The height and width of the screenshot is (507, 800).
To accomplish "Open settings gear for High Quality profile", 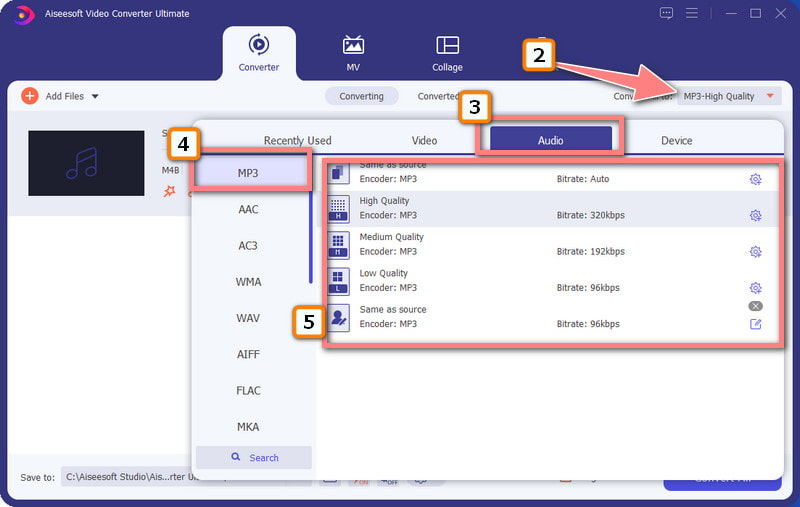I will (755, 216).
